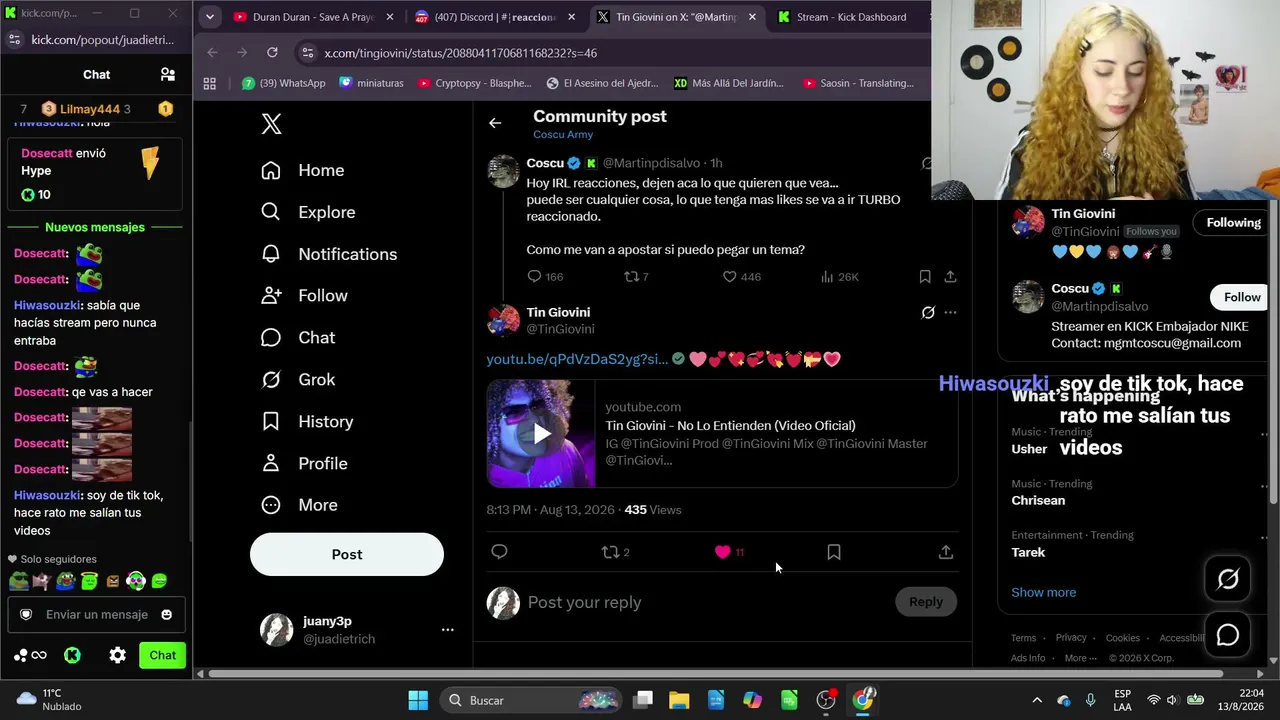Play the No Lo Entienden video thumbnail
The image size is (1280, 720).
[541, 433]
